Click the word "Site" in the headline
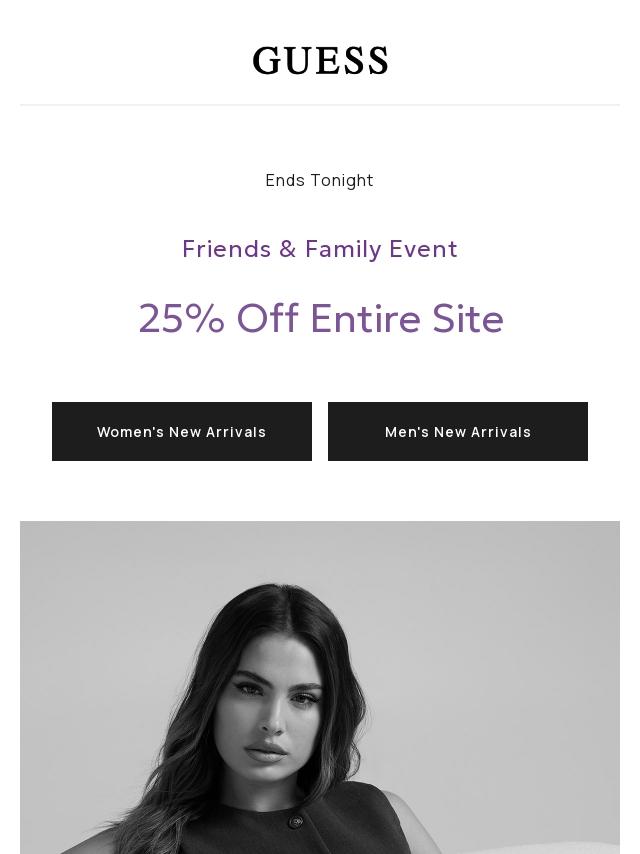The height and width of the screenshot is (854, 640). pyautogui.click(x=468, y=318)
